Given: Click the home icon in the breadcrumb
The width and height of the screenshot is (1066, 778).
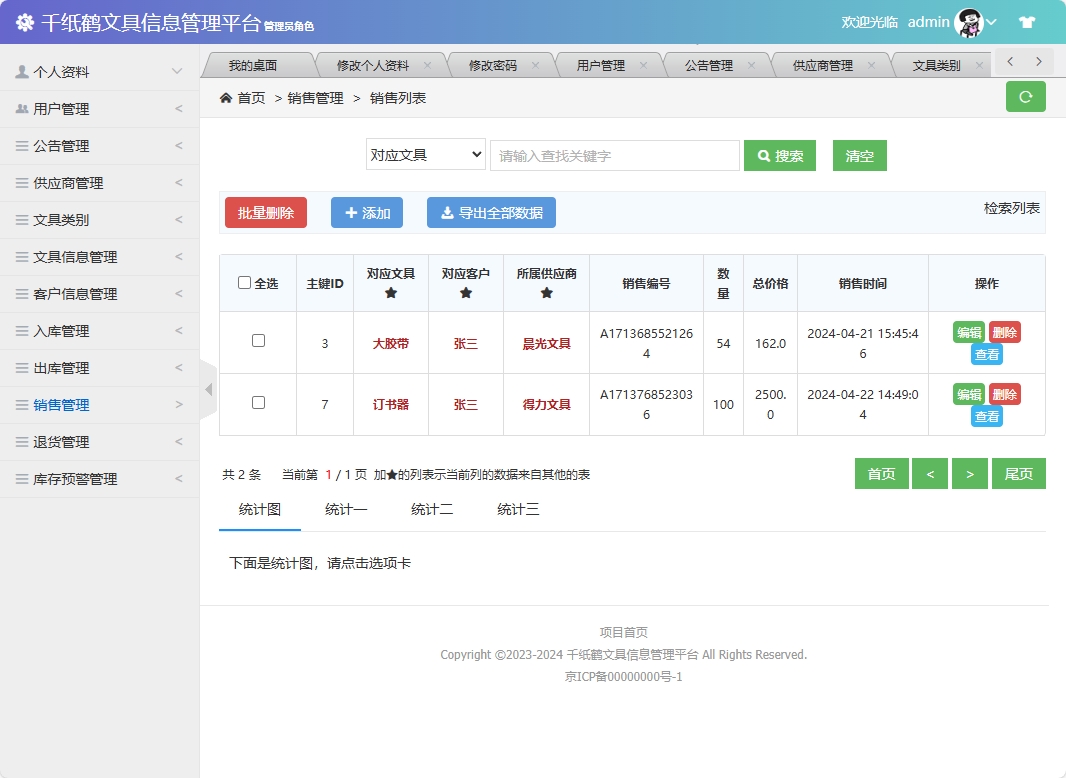Looking at the screenshot, I should [225, 98].
